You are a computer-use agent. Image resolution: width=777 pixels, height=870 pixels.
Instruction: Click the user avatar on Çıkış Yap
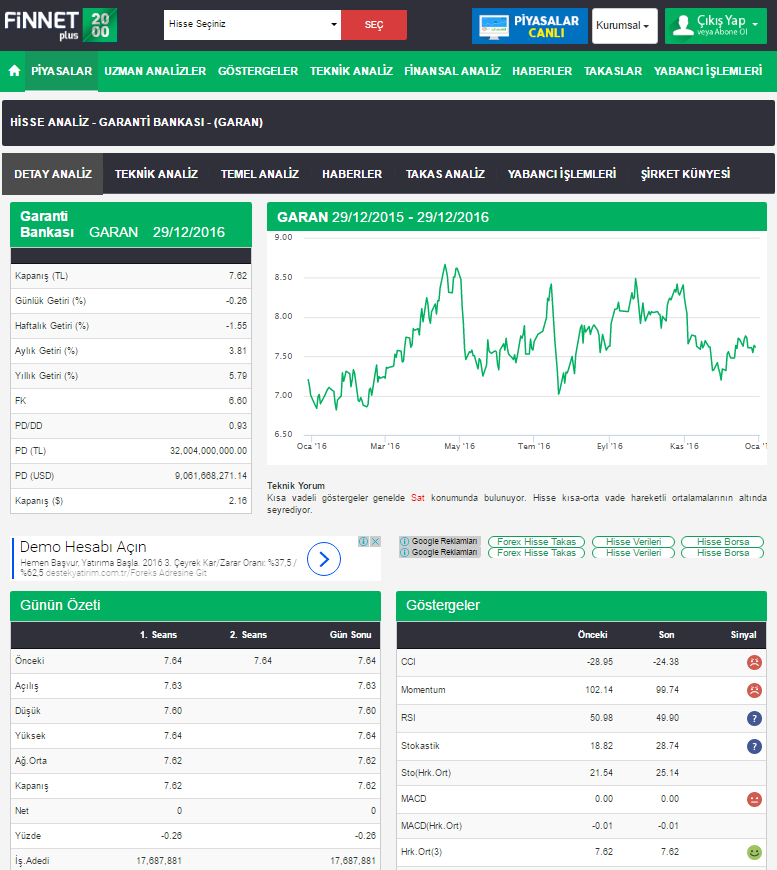click(x=683, y=26)
